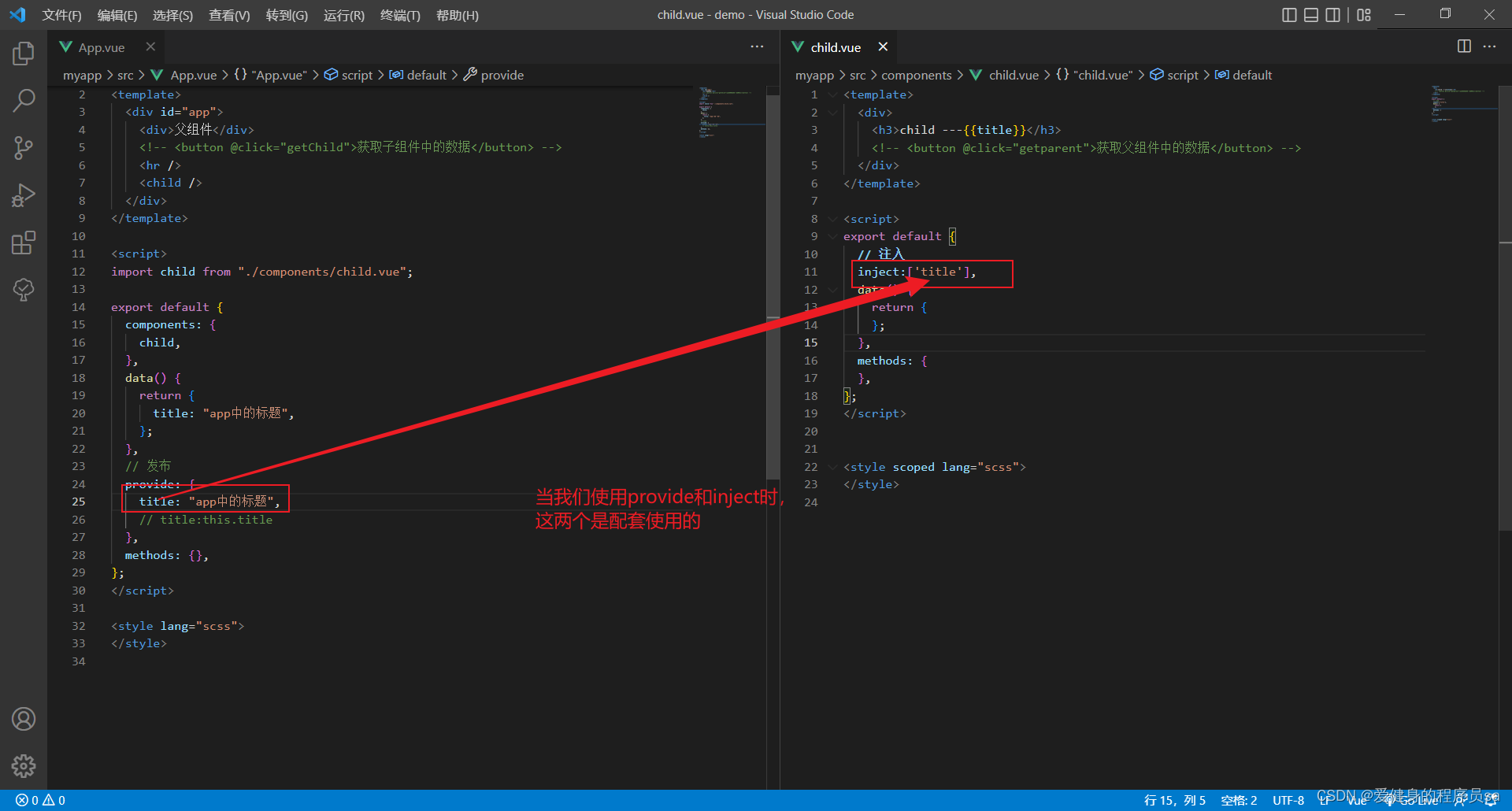Image resolution: width=1512 pixels, height=811 pixels.
Task: Collapse script fold arrow on child.vue line 8
Action: [832, 219]
